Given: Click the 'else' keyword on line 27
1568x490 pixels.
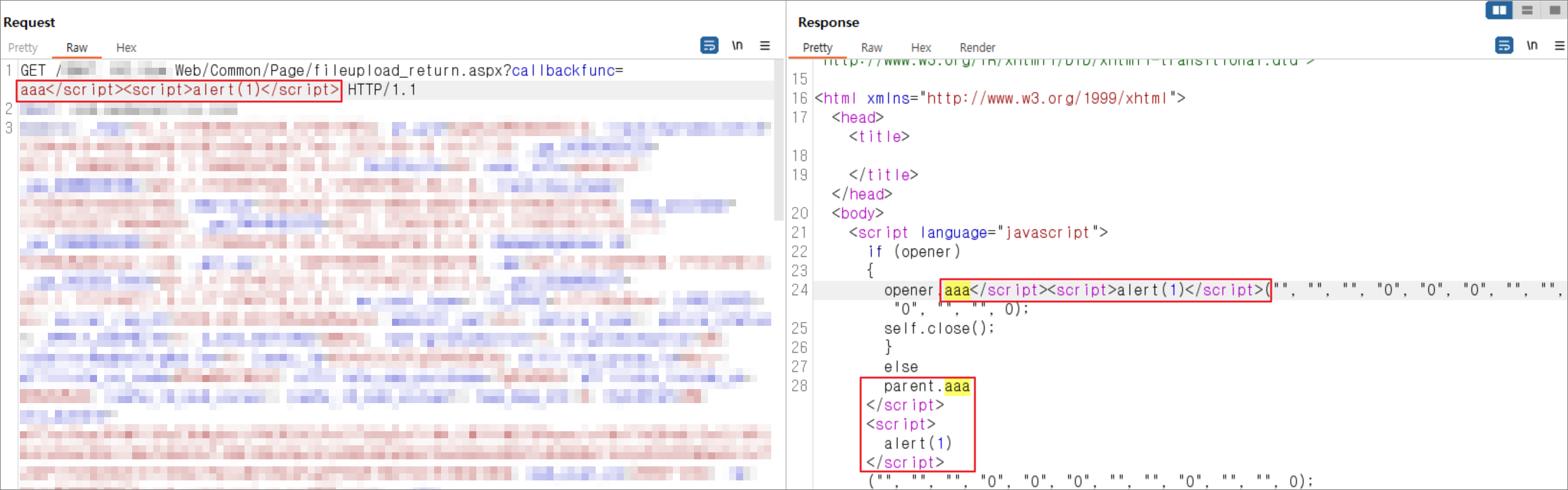Looking at the screenshot, I should pos(901,367).
